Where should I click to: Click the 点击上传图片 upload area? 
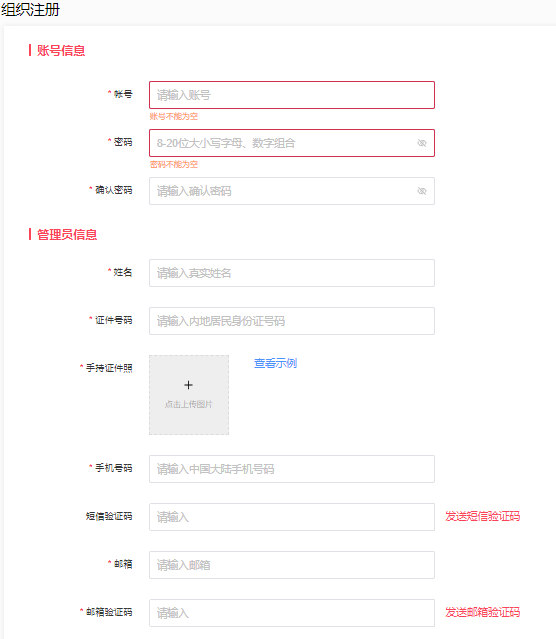click(x=189, y=395)
